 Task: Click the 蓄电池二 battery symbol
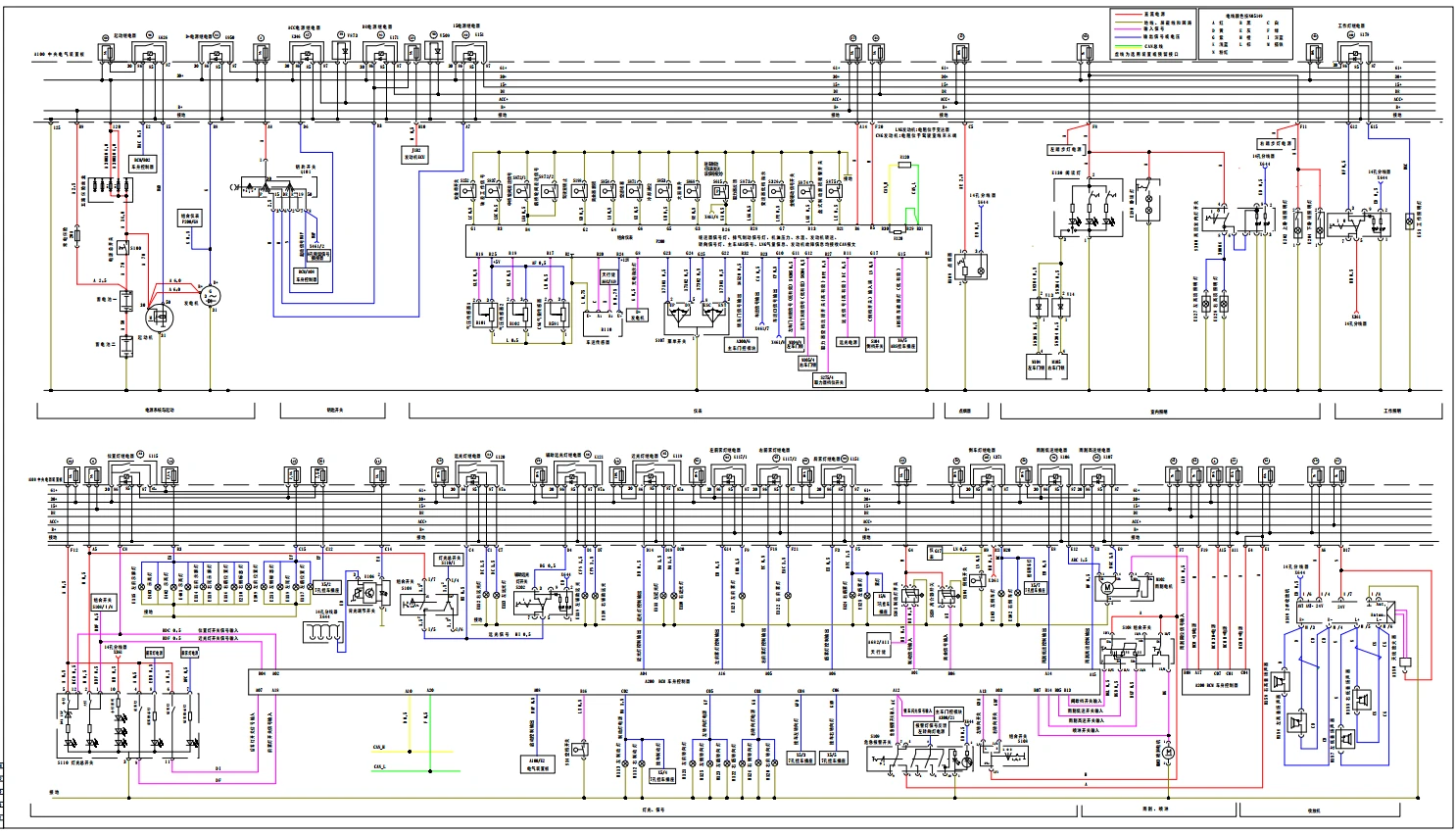pos(126,347)
